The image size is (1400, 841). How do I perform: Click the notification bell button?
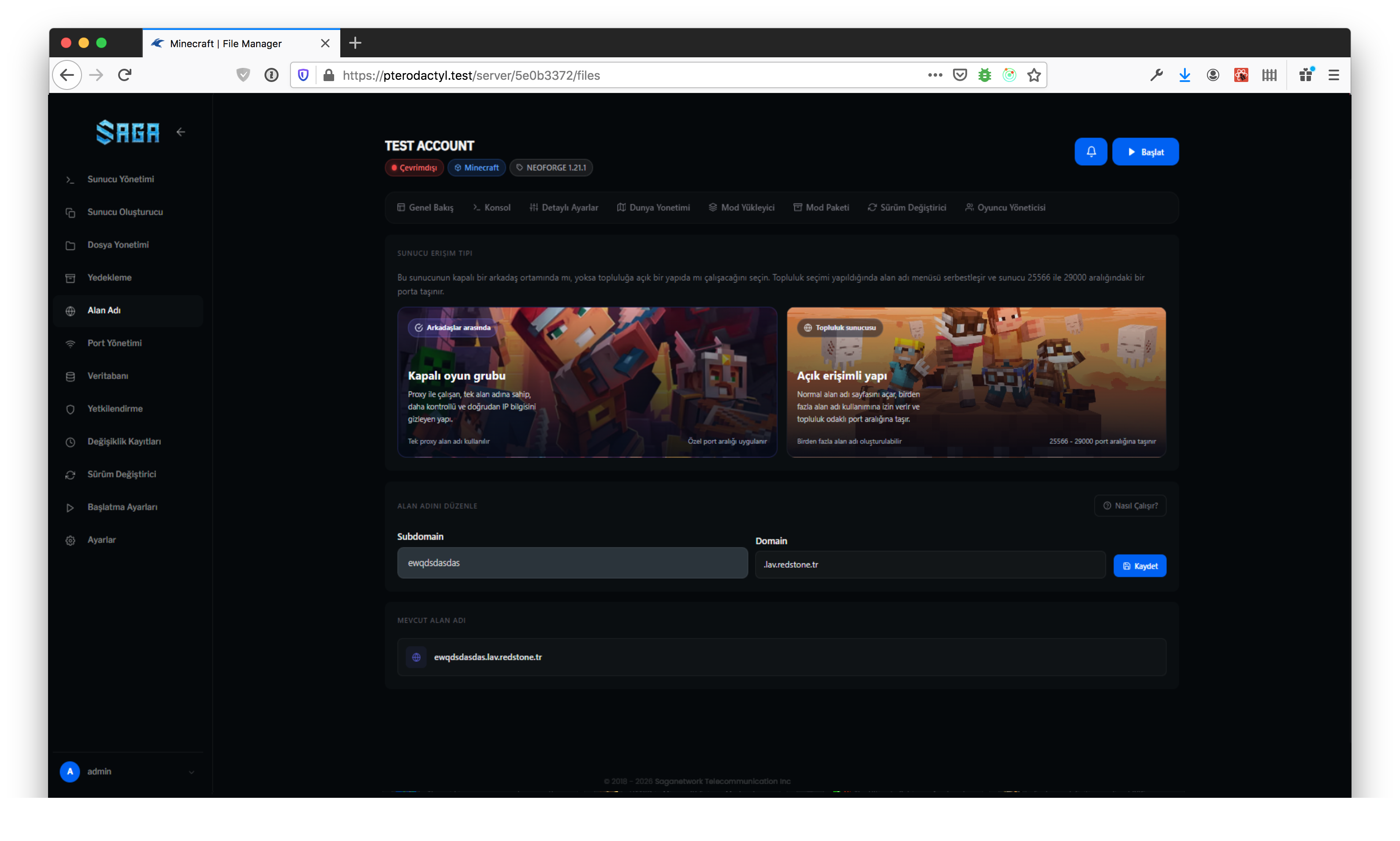[x=1090, y=152]
